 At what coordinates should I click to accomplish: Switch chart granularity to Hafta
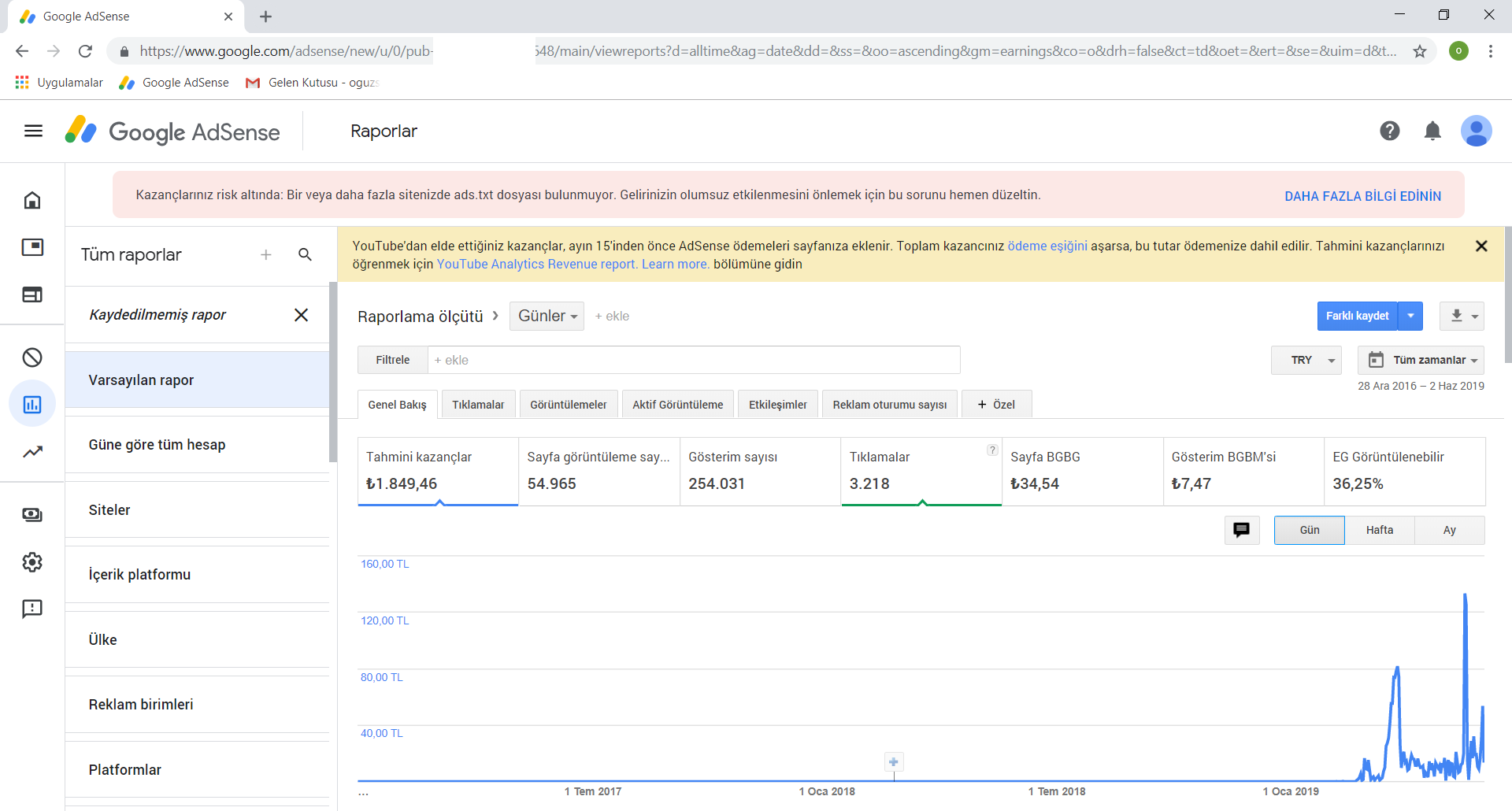(x=1379, y=530)
